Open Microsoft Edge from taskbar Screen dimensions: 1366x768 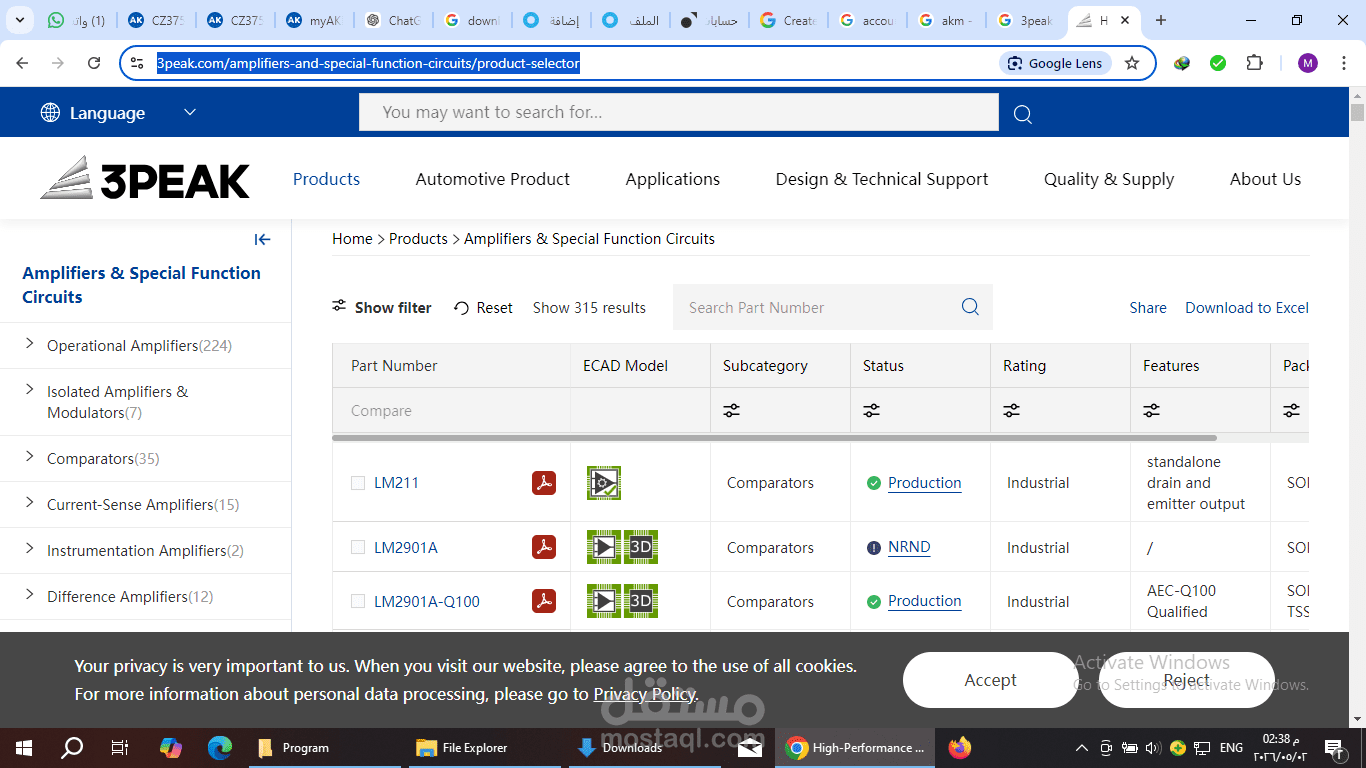coord(220,747)
